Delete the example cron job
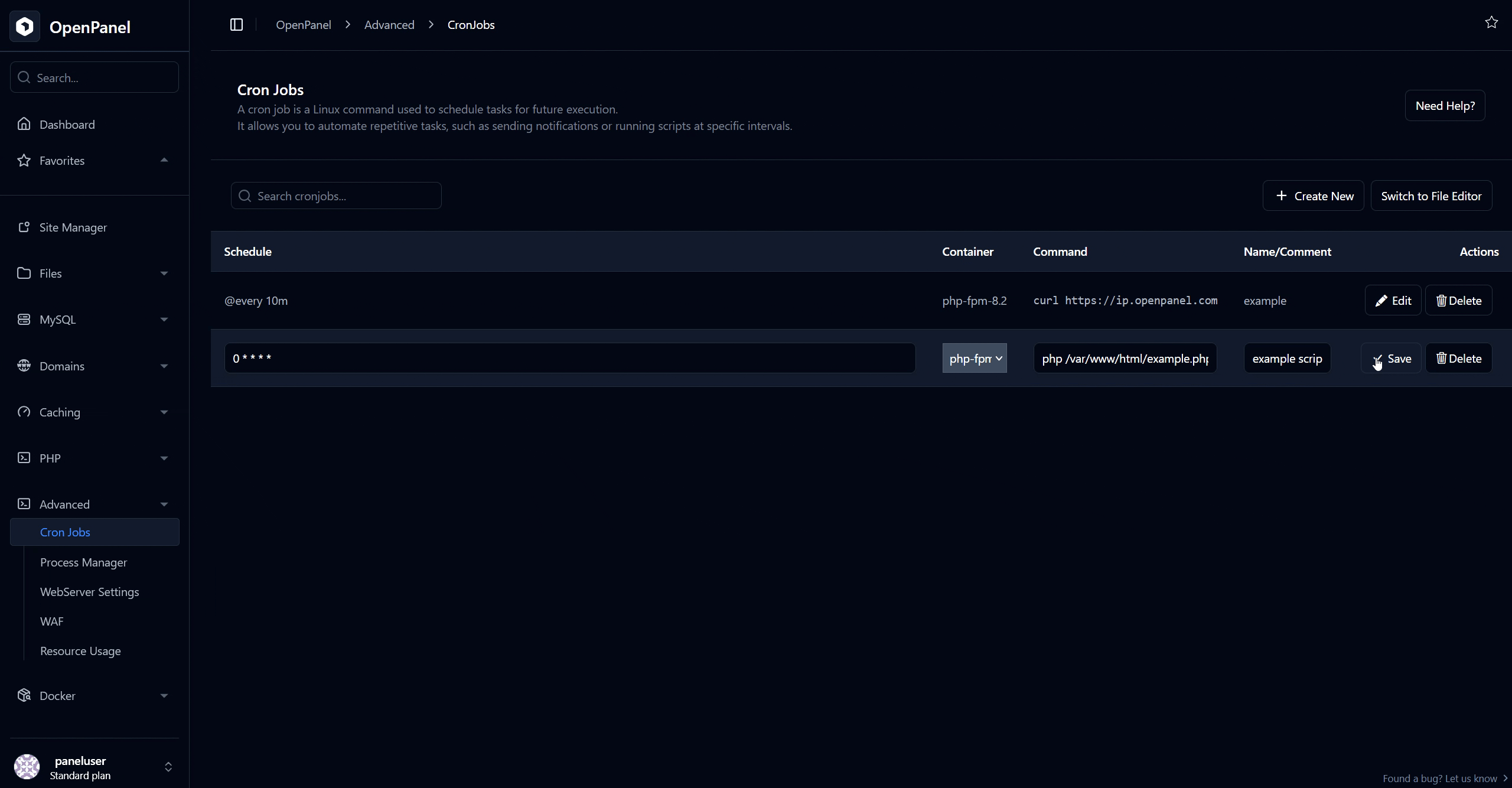1512x788 pixels. 1458,301
